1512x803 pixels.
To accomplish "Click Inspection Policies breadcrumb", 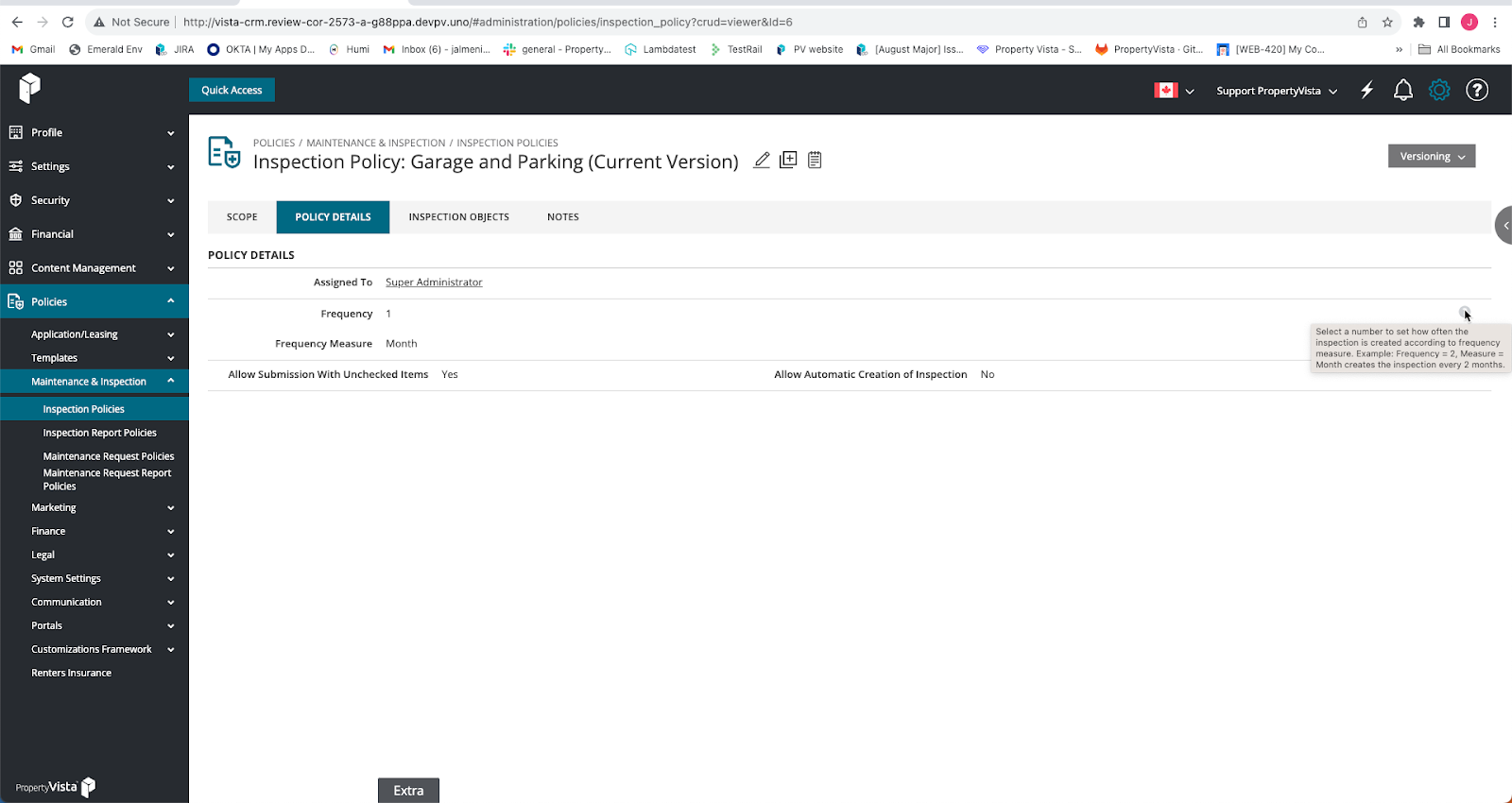I will 507,143.
